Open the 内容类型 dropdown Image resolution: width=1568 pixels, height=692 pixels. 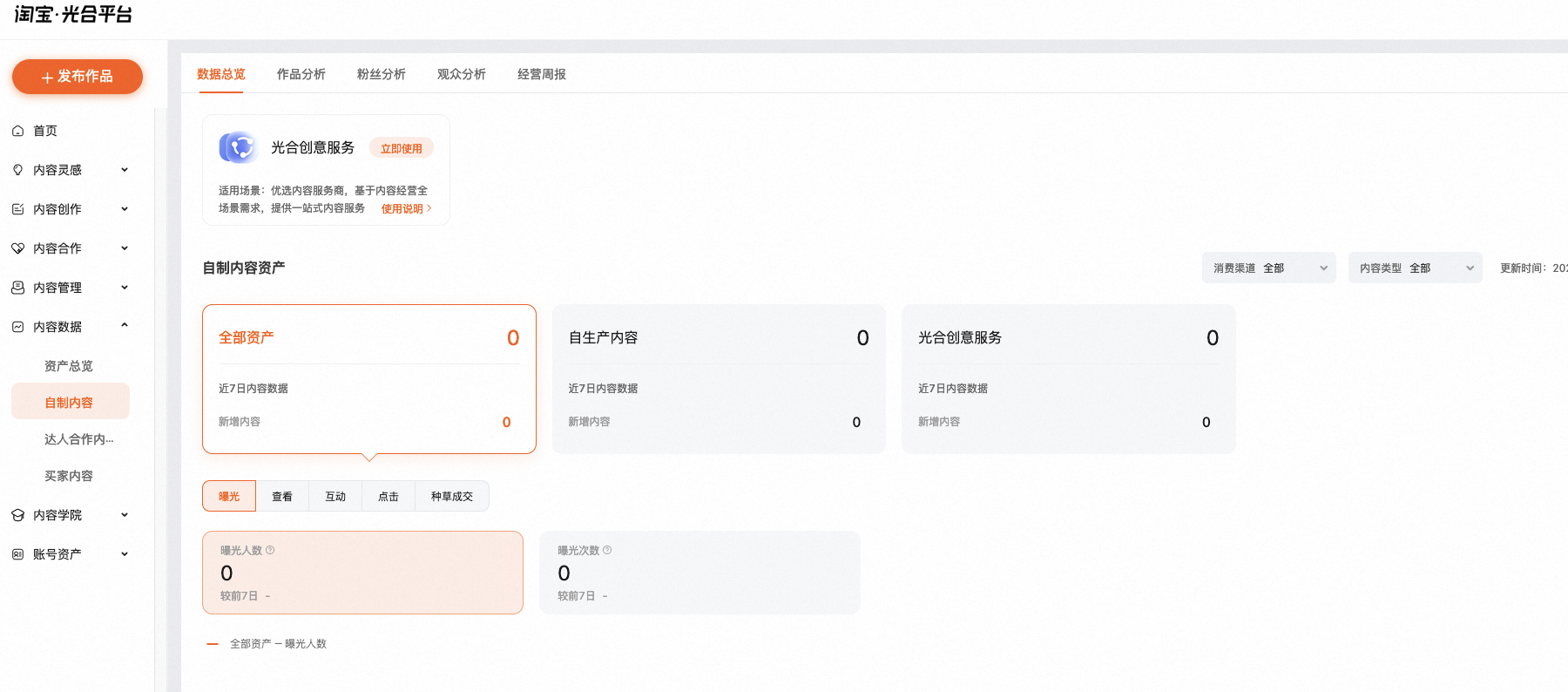[1416, 268]
